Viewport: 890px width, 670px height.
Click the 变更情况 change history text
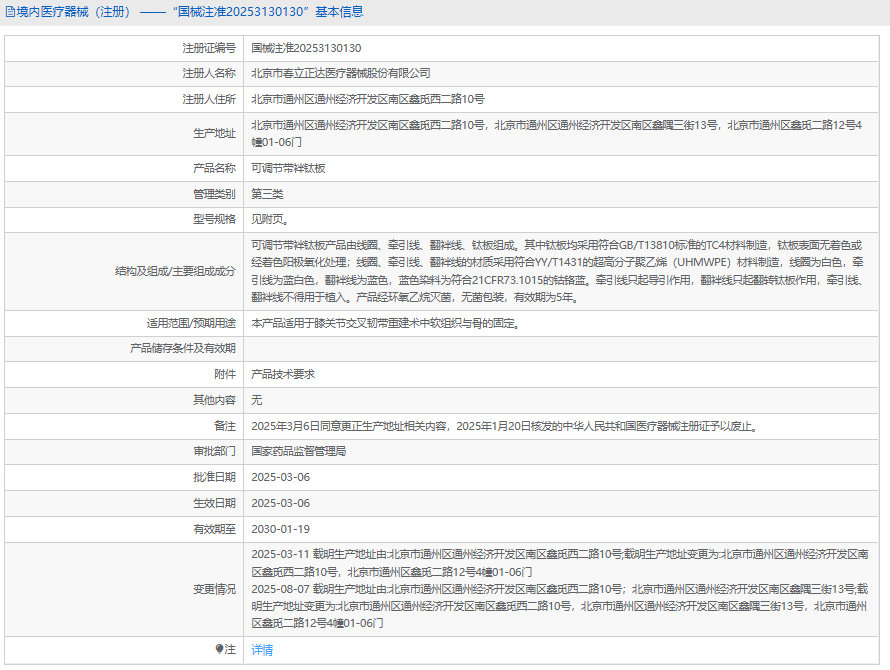coord(560,588)
